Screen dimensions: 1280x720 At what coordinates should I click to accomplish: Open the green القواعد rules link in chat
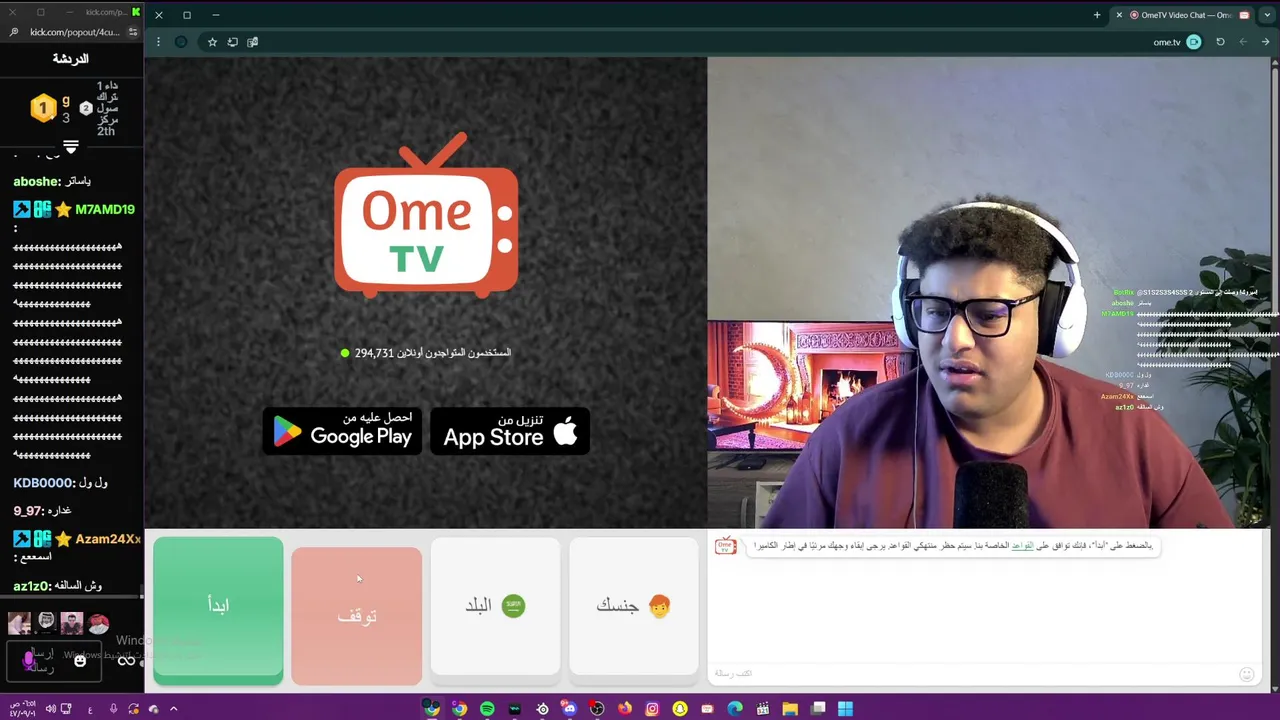[x=1022, y=545]
